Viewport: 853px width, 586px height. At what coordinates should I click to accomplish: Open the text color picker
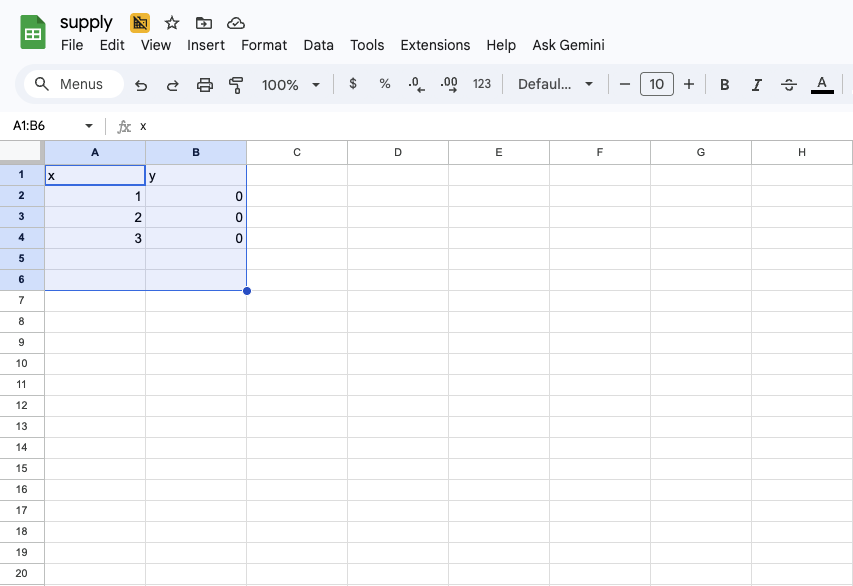822,85
